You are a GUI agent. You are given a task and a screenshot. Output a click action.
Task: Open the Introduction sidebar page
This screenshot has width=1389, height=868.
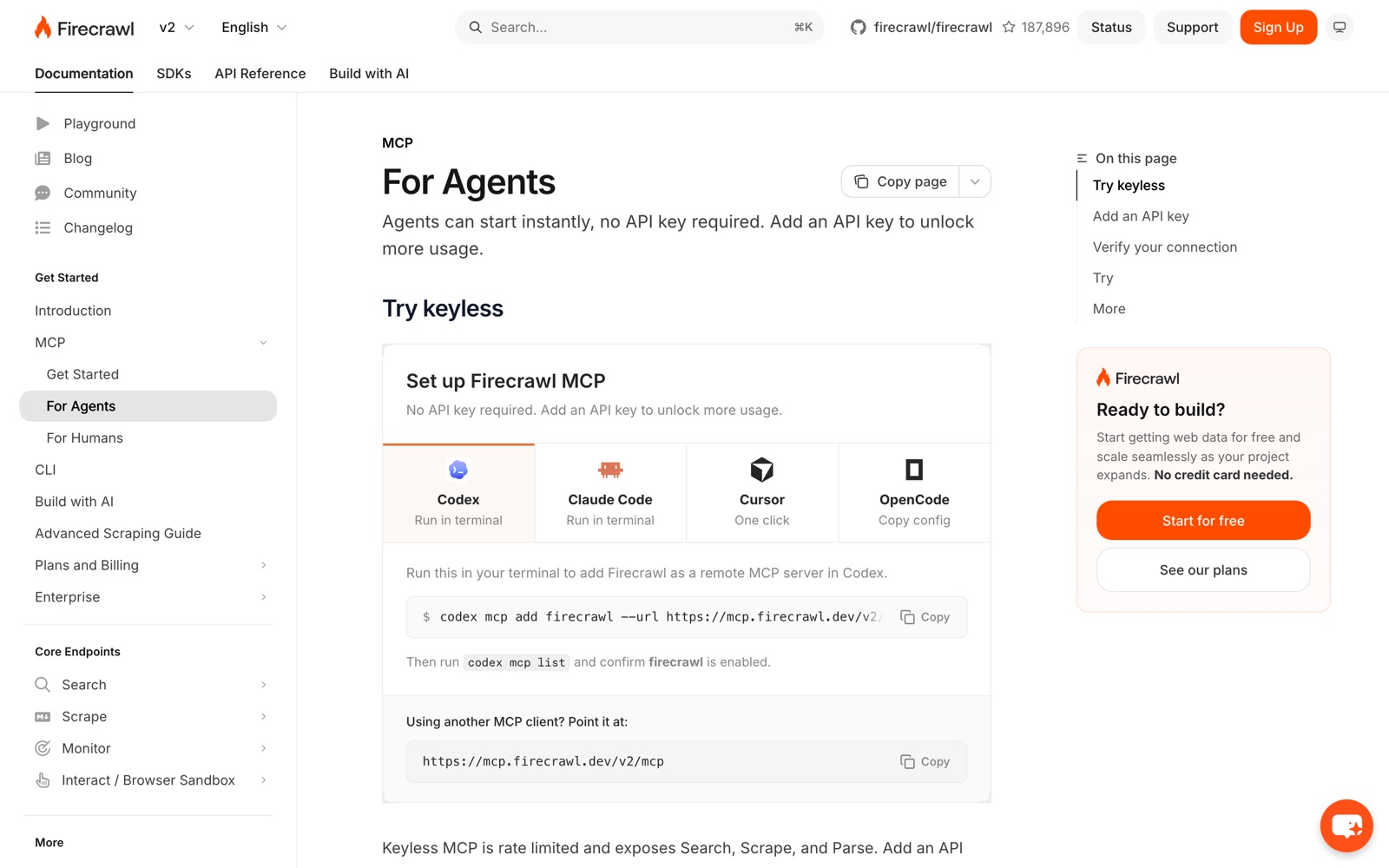(148, 311)
